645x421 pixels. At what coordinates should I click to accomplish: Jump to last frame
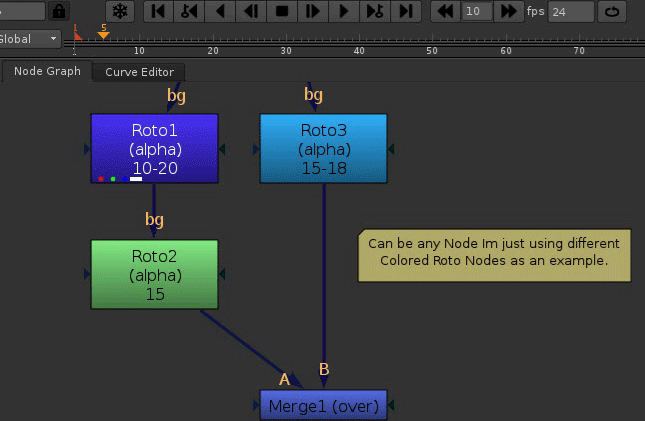click(x=405, y=12)
